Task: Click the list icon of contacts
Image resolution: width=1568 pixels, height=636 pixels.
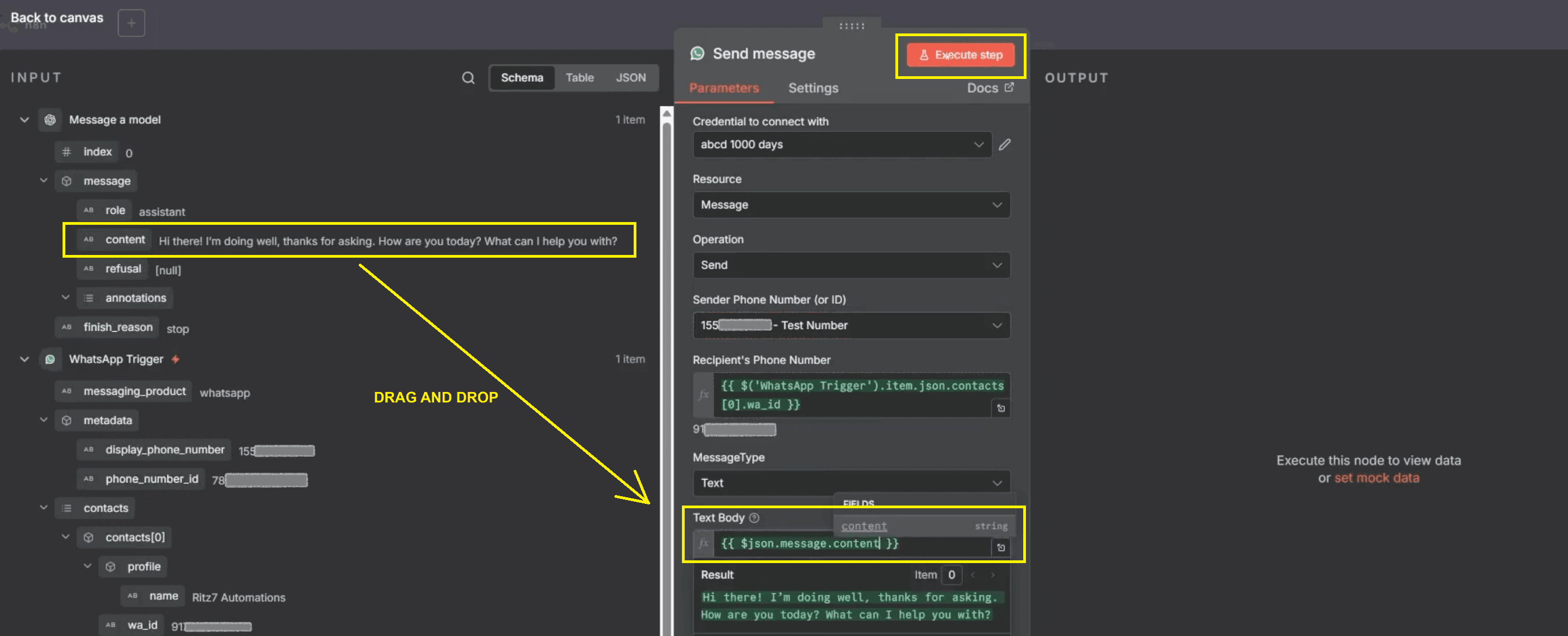Action: [66, 508]
